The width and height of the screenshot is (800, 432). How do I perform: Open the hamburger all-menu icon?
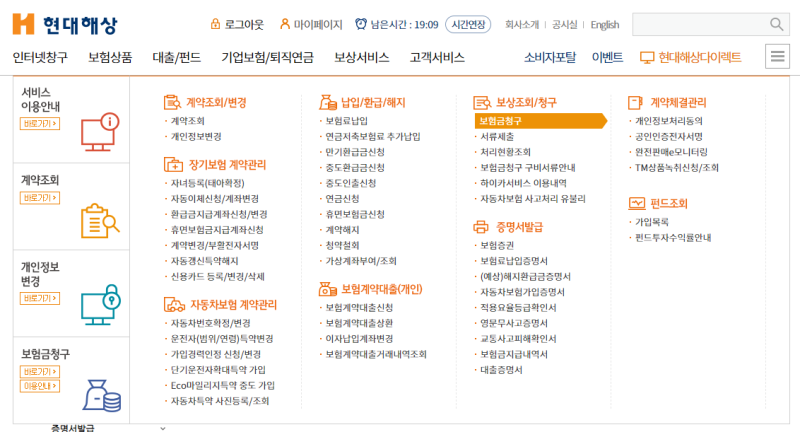pyautogui.click(x=777, y=56)
